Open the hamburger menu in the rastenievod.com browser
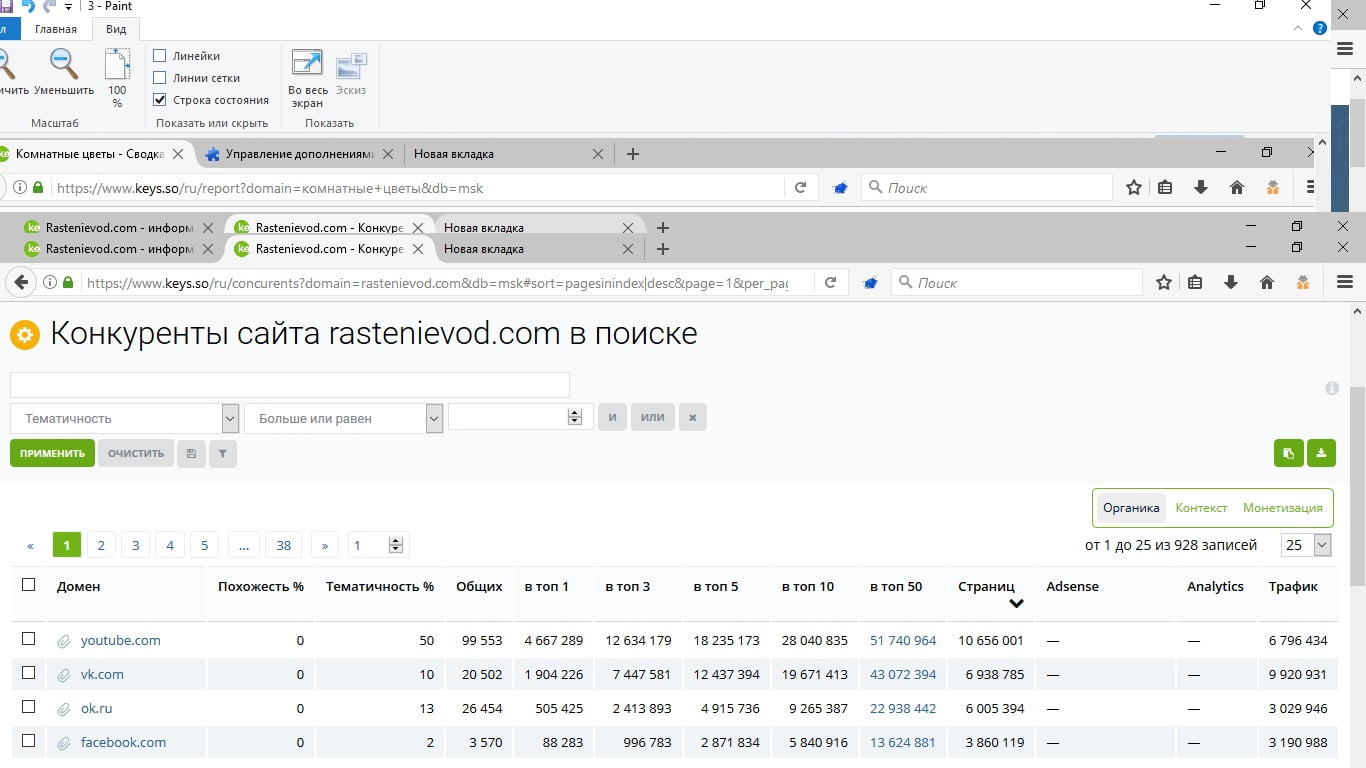1366x768 pixels. click(x=1345, y=283)
